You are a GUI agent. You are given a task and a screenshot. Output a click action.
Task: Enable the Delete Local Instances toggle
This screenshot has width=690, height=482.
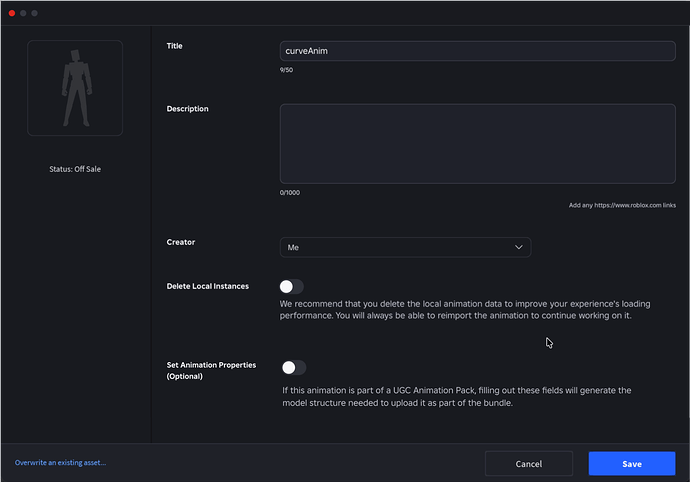coord(291,287)
